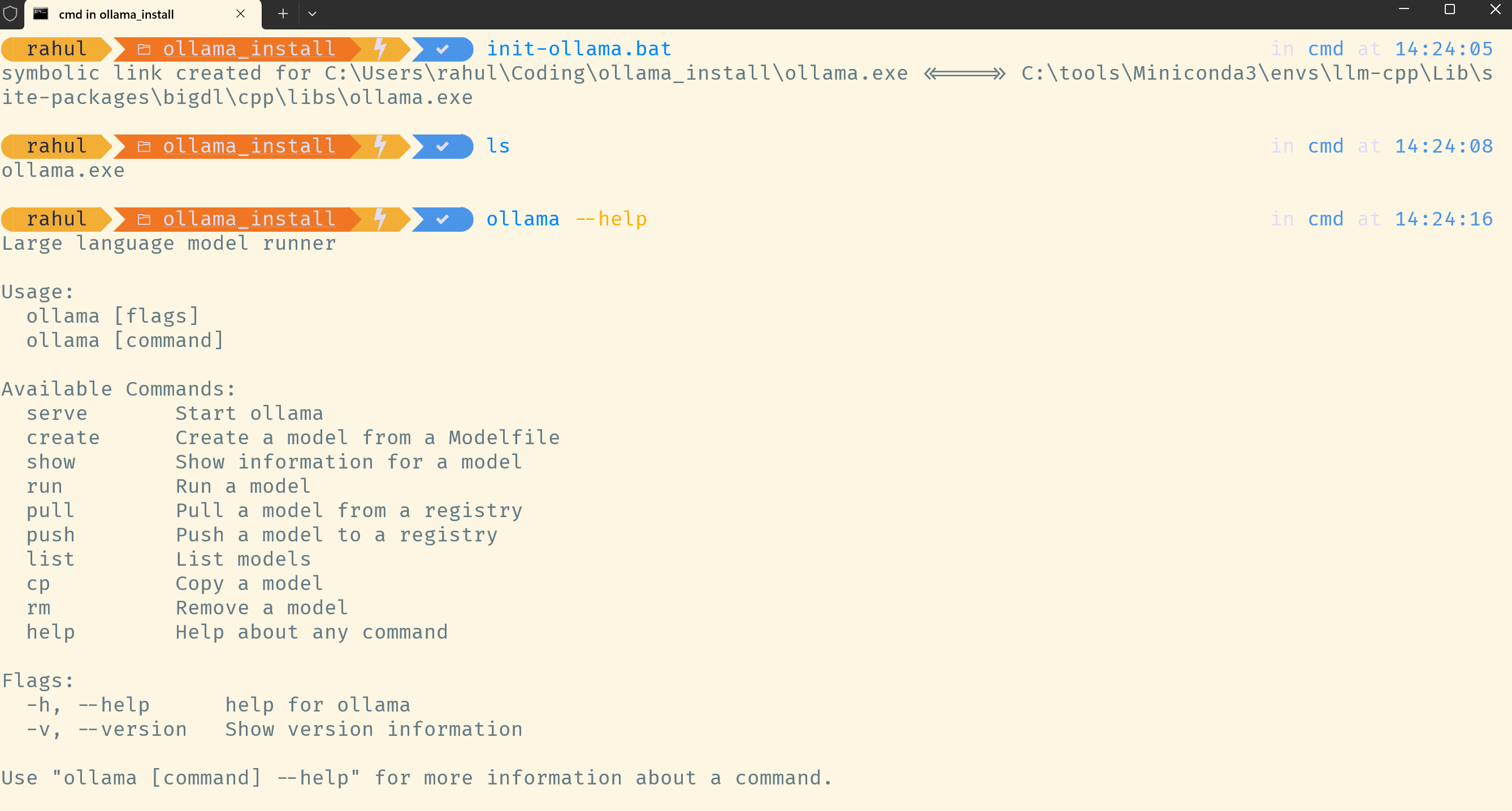The image size is (1512, 811).
Task: Open the new tab dropdown chevron
Action: (x=312, y=13)
